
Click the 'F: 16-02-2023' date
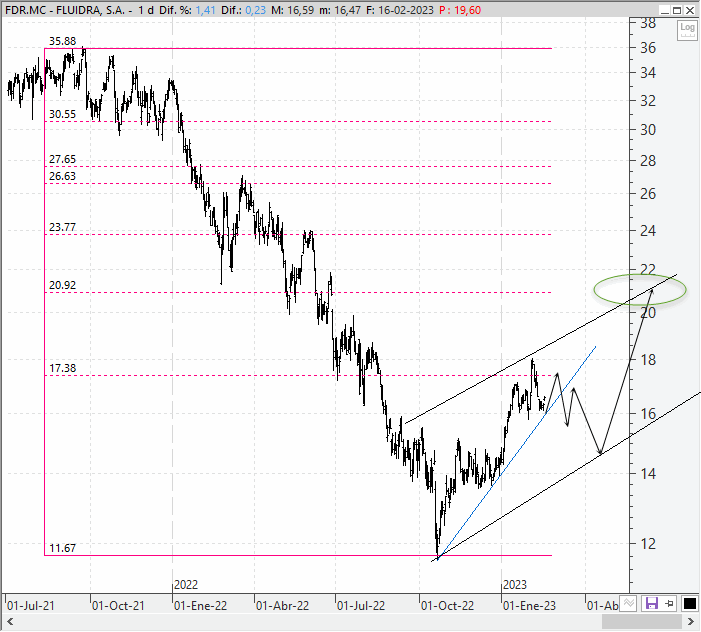tap(400, 10)
